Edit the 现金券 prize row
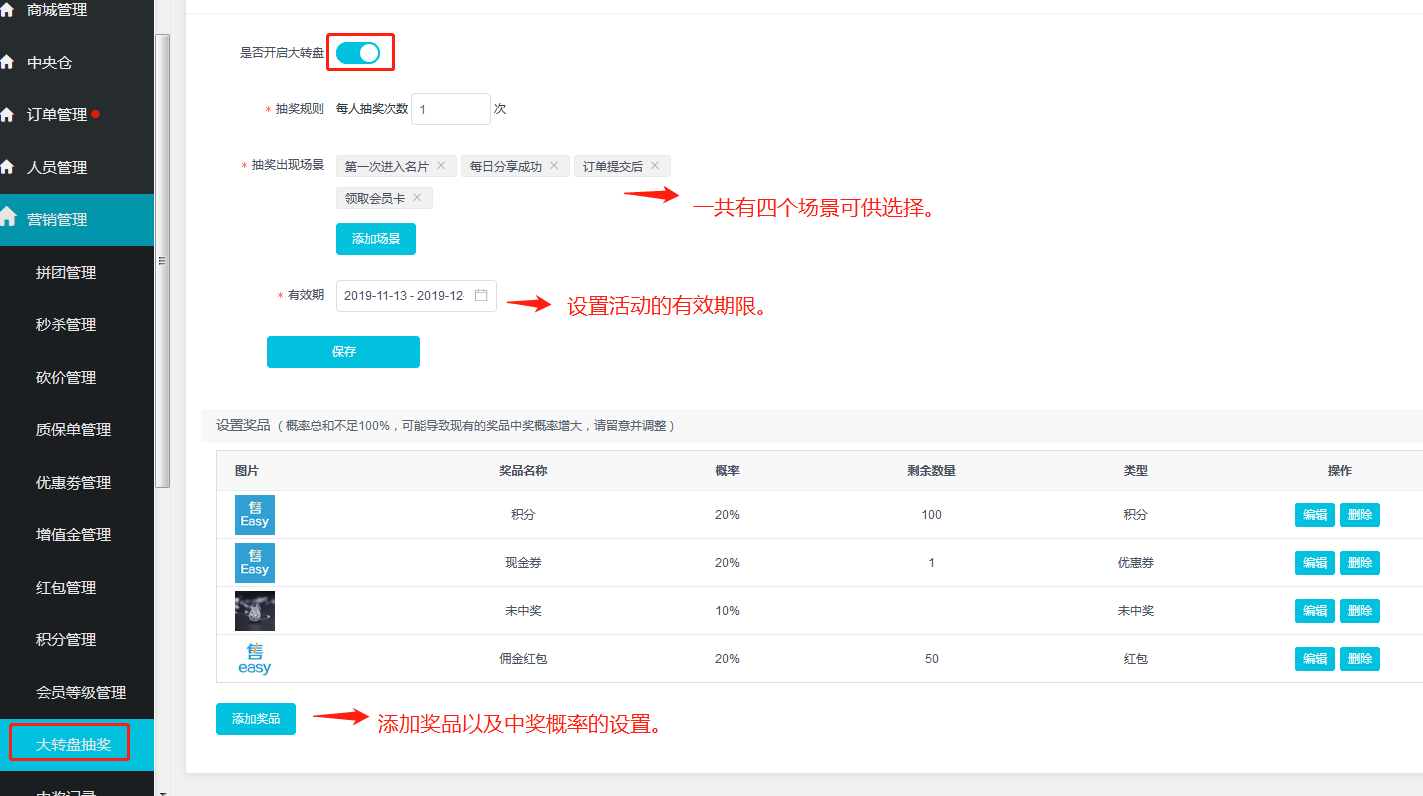Screen dimensions: 1423x796 coord(1315,563)
